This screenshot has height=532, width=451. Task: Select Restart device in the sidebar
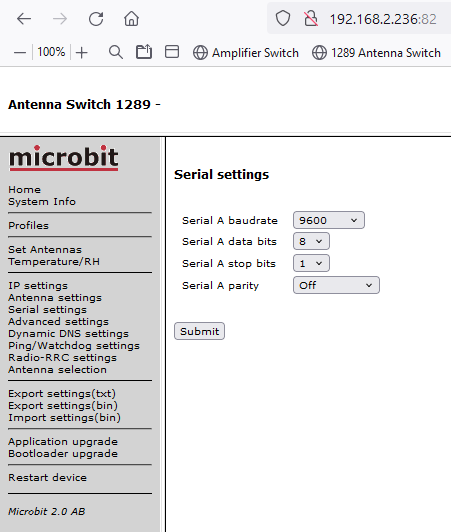click(x=48, y=478)
